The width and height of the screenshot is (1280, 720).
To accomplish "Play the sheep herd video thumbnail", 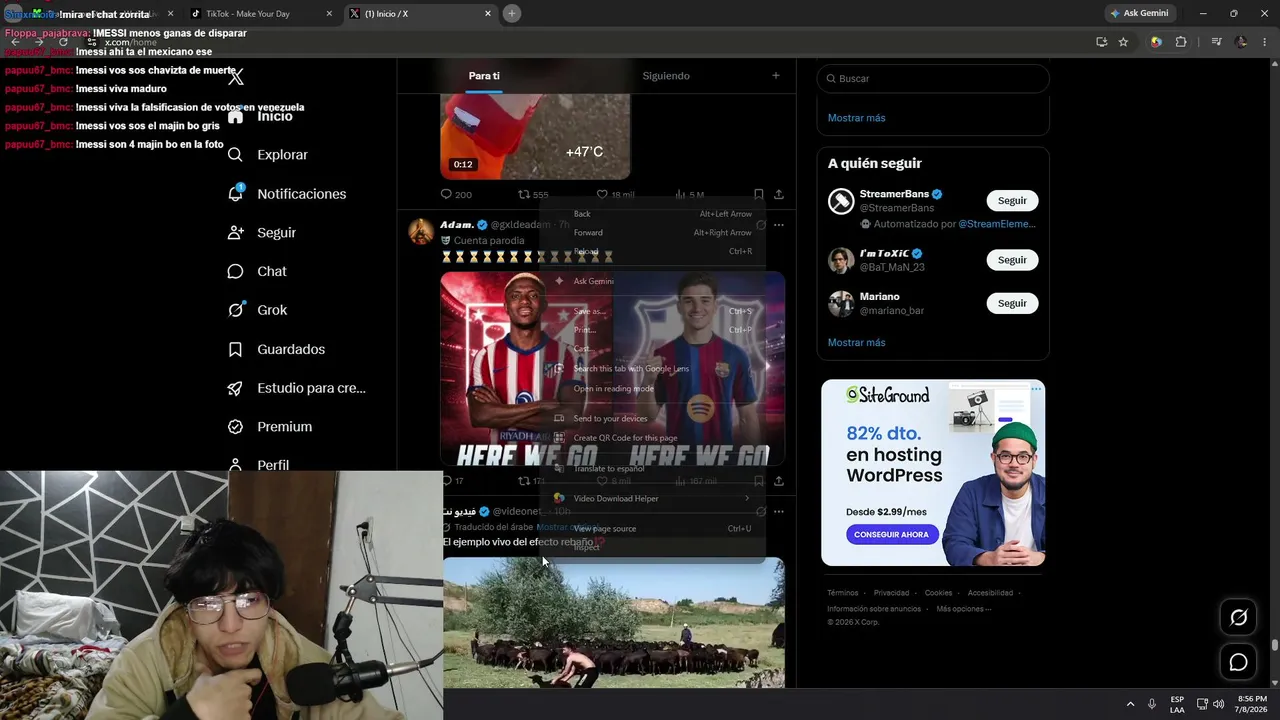I will (x=613, y=622).
